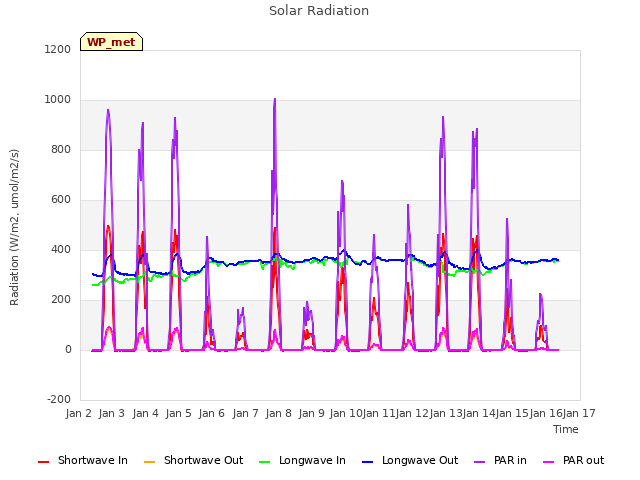
Task: Click the magenta PAR out color marker
Action: click(x=549, y=462)
